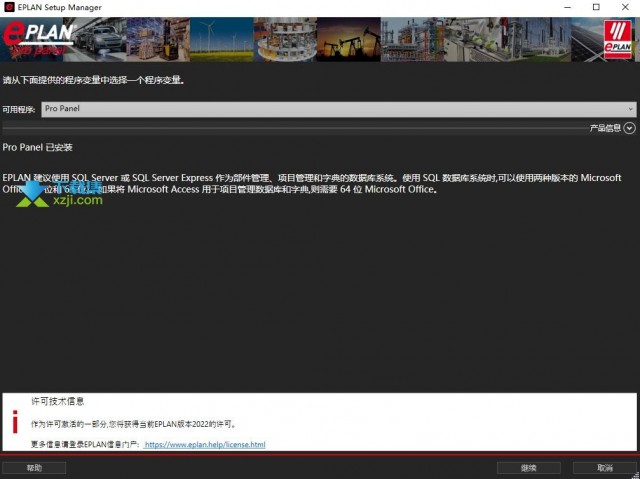Screen dimensions: 640x479
Task: Click the red EPLAN logo at banner right
Action: point(618,40)
